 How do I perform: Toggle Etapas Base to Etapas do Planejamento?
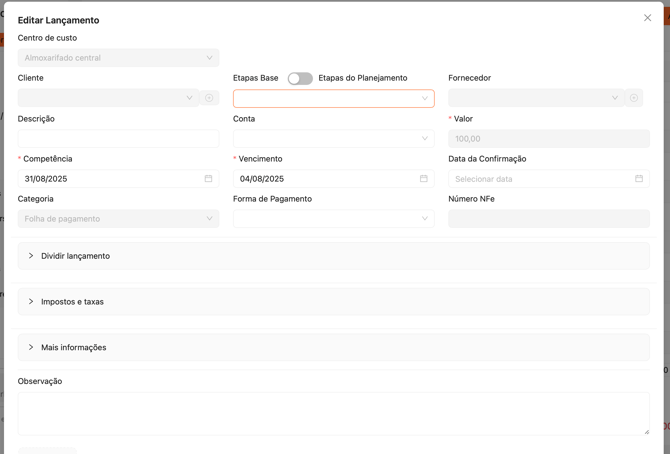coord(300,78)
